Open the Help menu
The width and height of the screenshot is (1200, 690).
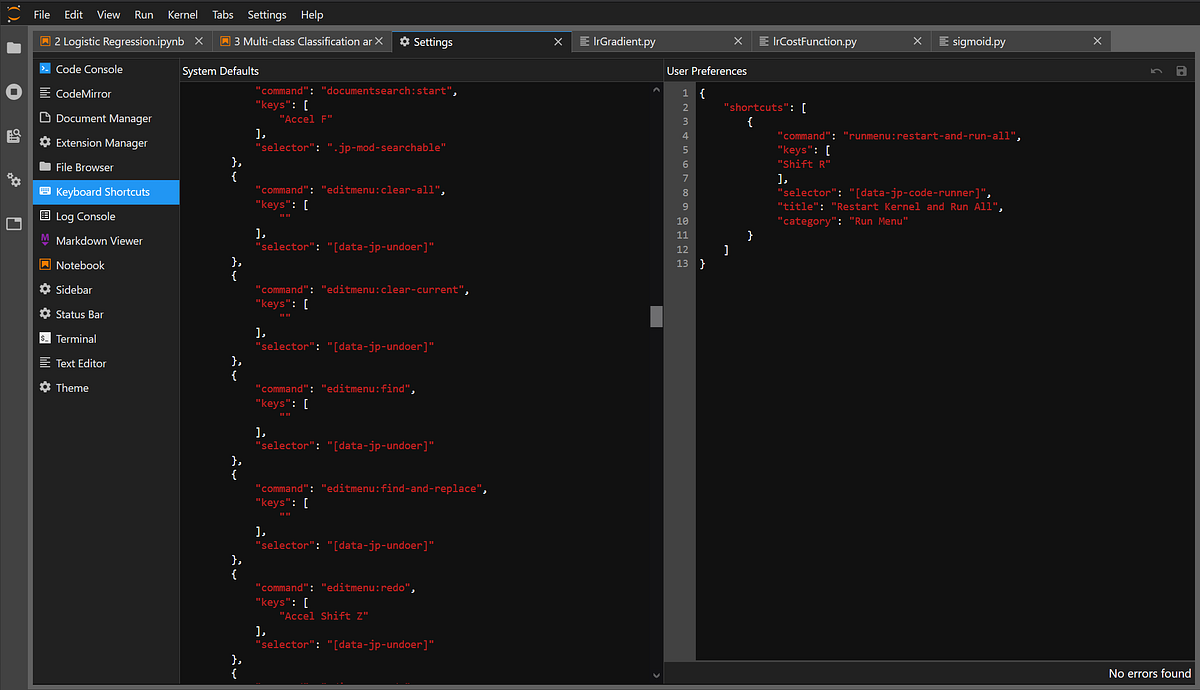point(312,15)
